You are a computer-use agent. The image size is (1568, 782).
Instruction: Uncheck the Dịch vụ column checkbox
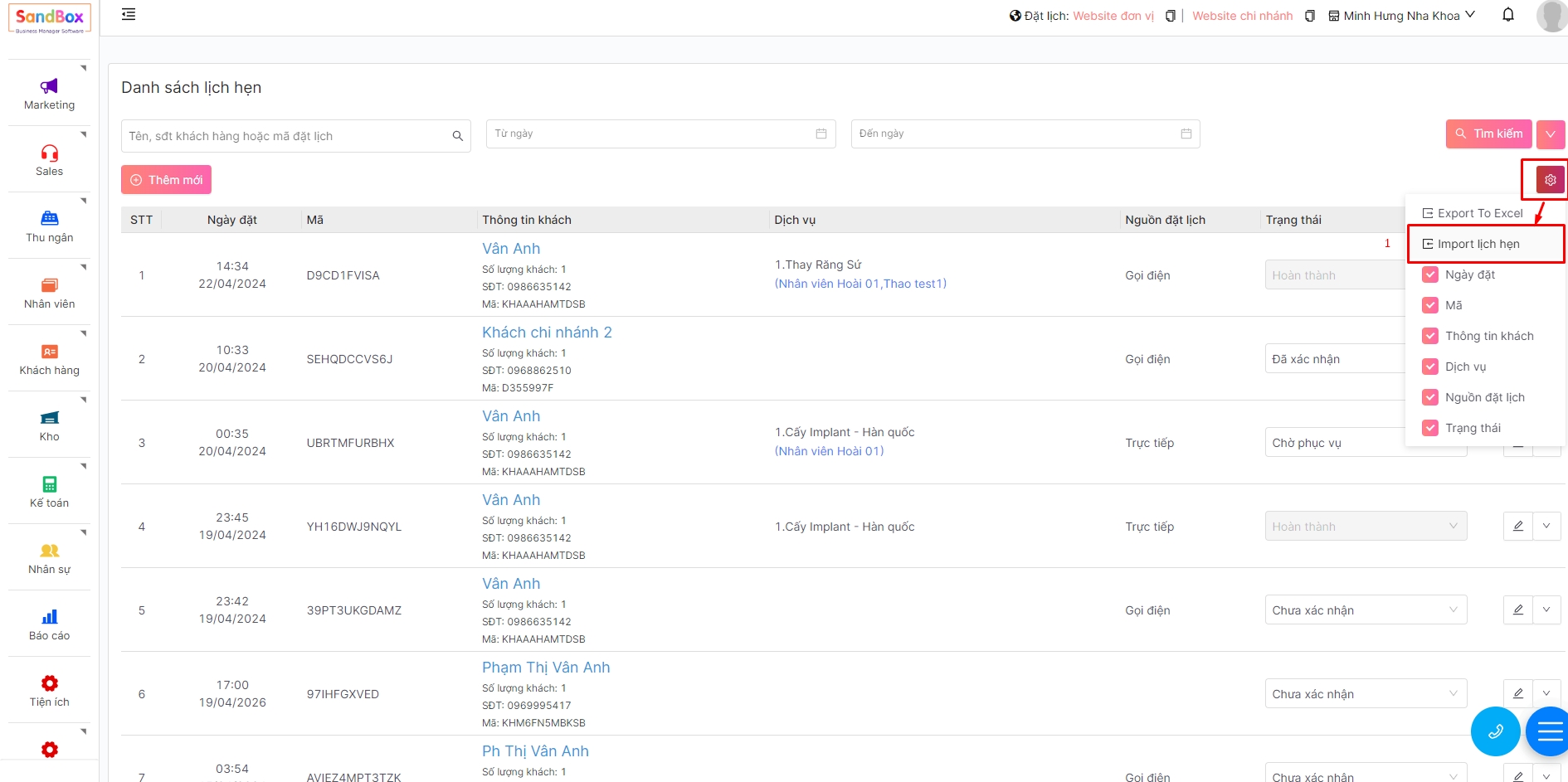tap(1430, 367)
